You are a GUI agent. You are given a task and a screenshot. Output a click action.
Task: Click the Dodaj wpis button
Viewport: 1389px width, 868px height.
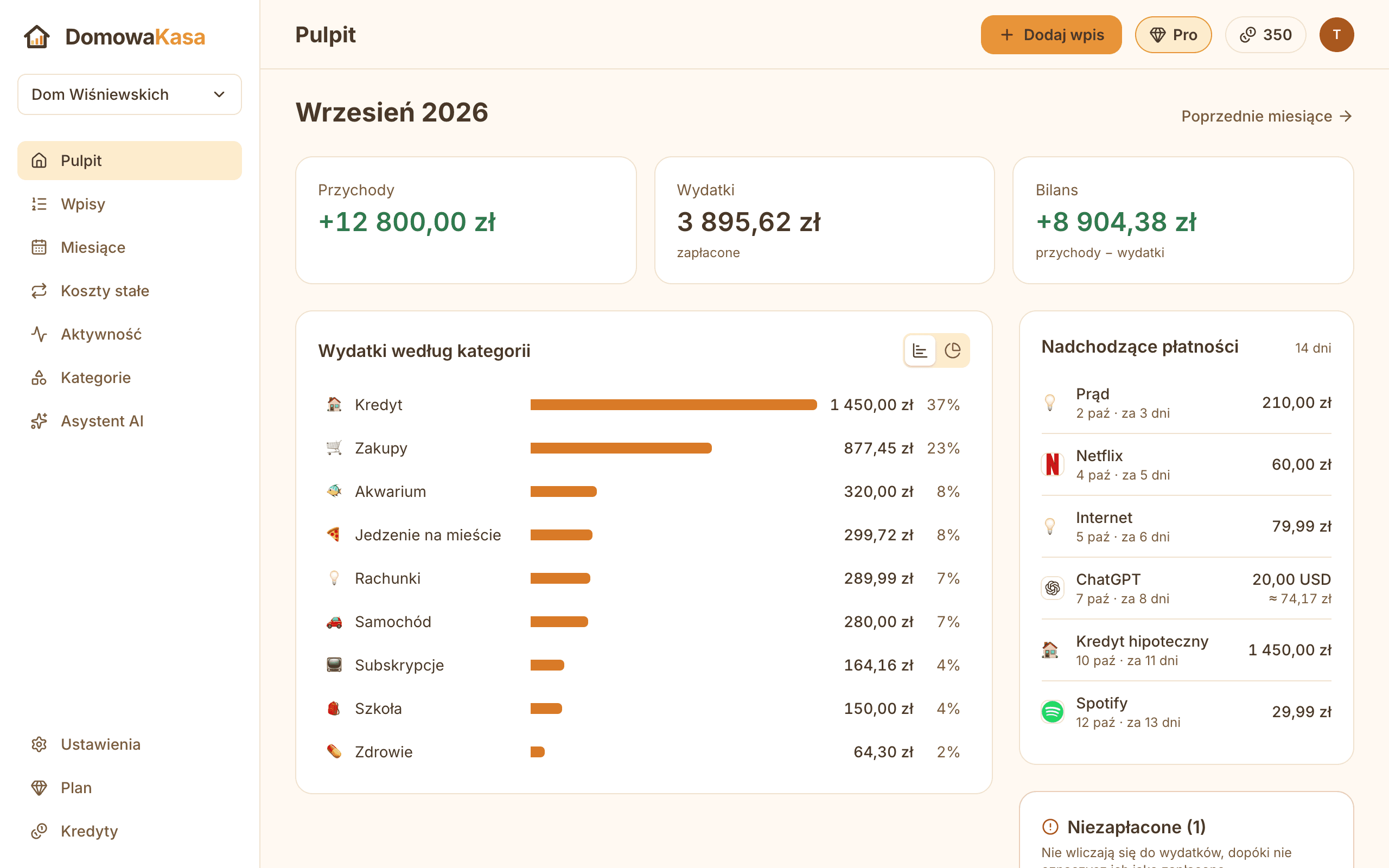click(x=1051, y=35)
